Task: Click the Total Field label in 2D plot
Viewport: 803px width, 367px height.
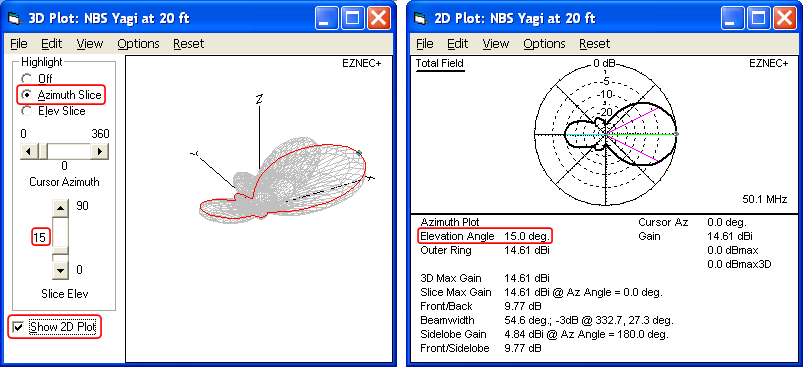Action: [x=439, y=63]
